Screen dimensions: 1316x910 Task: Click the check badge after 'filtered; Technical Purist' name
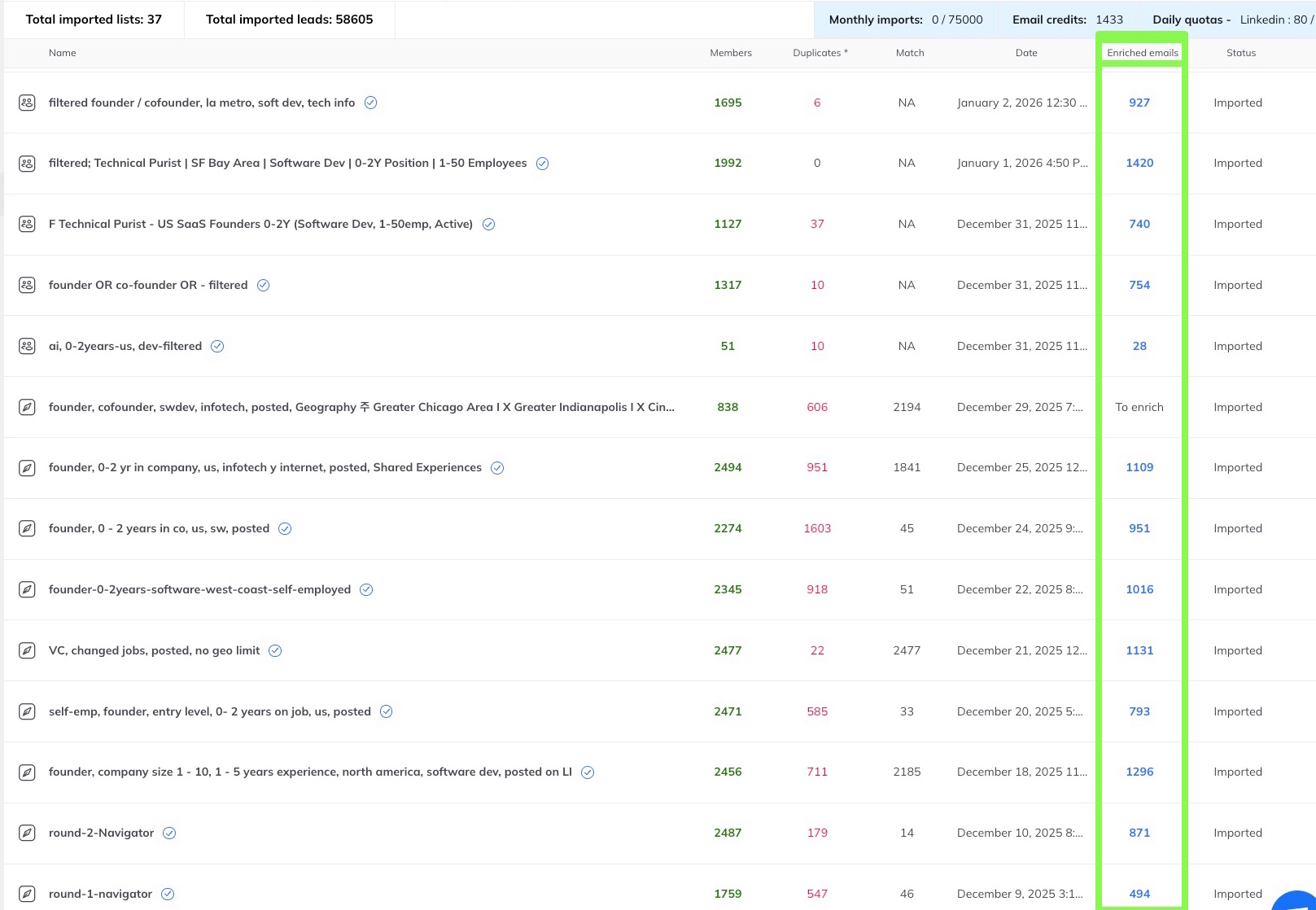[x=542, y=164]
